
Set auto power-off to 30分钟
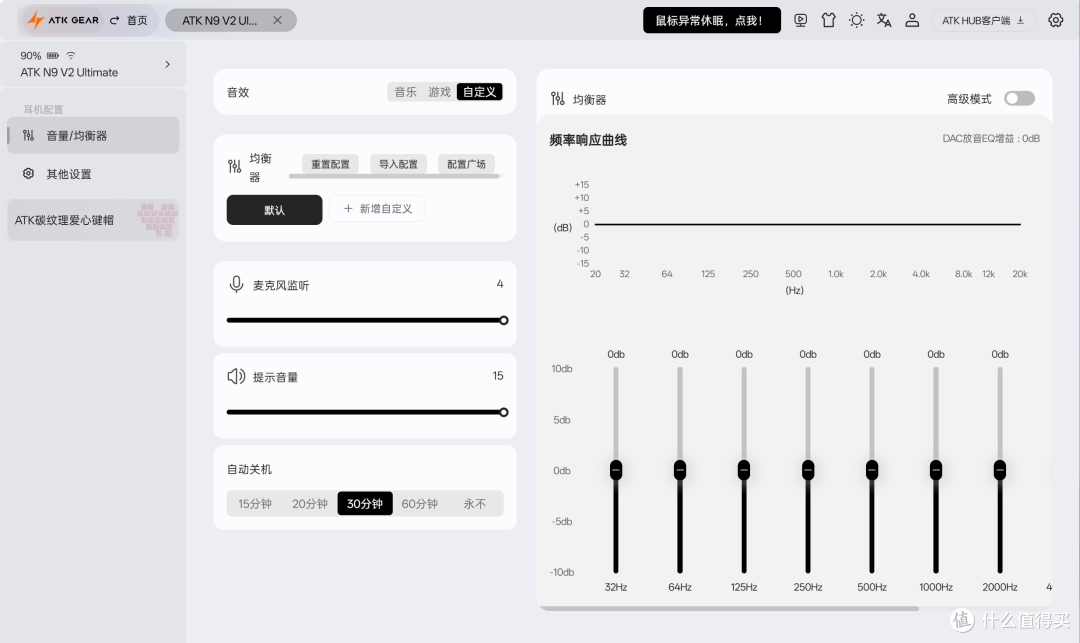[x=364, y=504]
